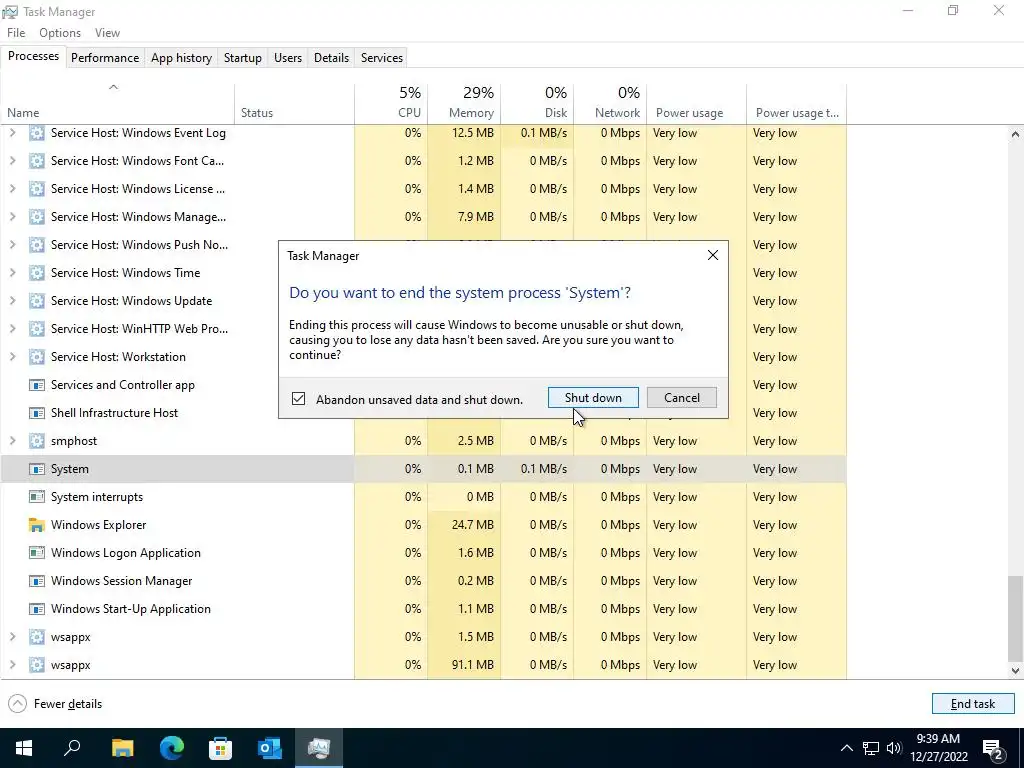
Task: Open the Options menu
Action: pos(60,33)
